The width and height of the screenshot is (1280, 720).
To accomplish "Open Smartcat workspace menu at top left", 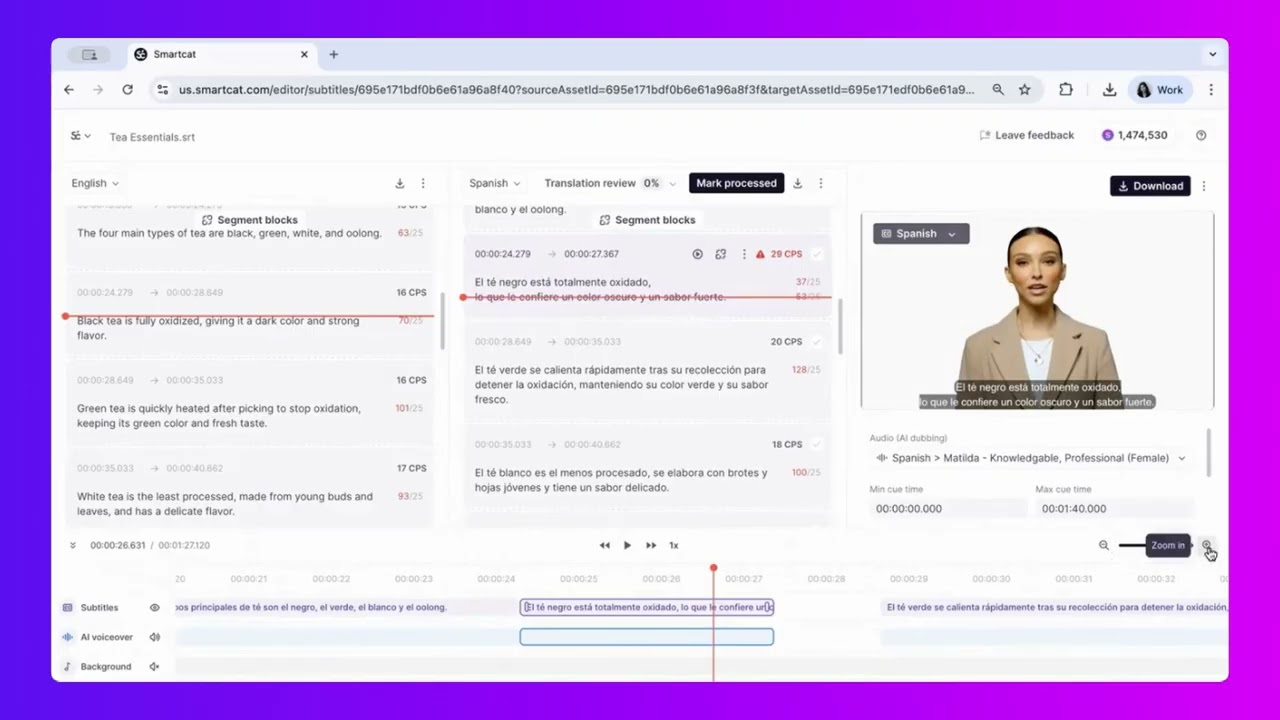I will point(80,136).
